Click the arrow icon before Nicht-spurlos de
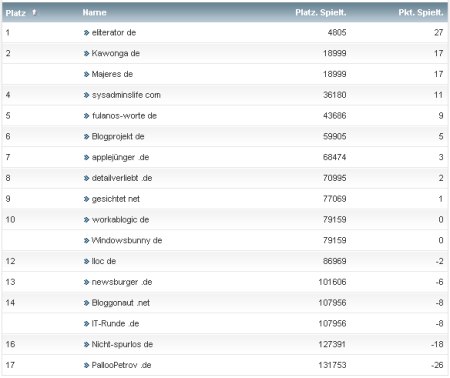 pos(87,344)
